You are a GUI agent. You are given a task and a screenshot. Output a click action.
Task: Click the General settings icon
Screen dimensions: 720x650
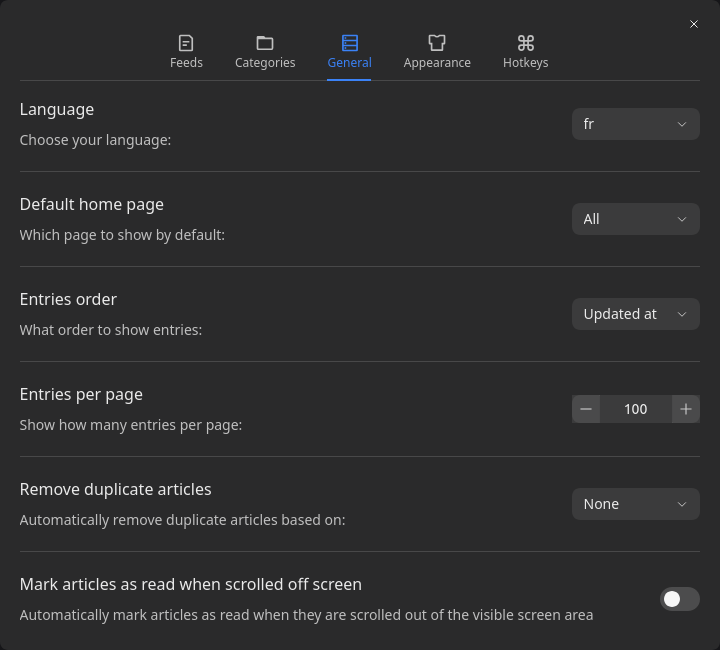(x=349, y=43)
